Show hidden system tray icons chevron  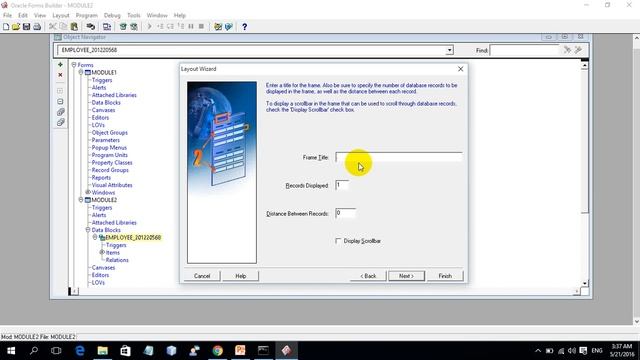pyautogui.click(x=538, y=351)
